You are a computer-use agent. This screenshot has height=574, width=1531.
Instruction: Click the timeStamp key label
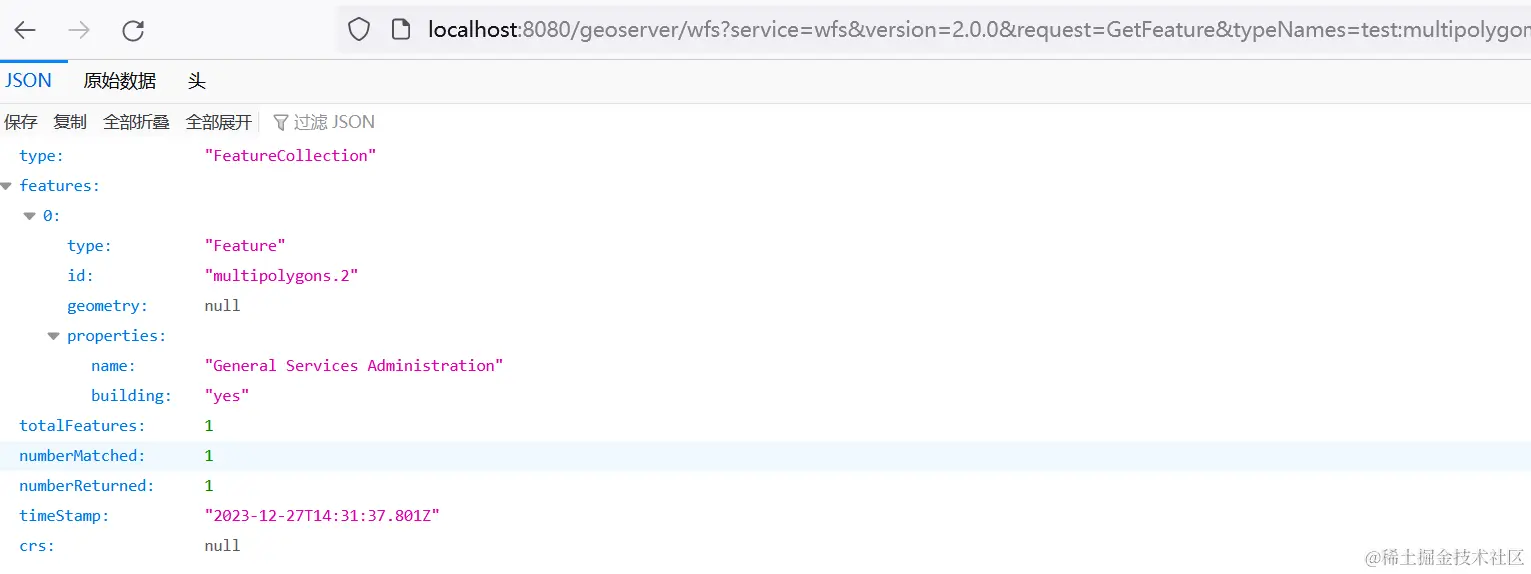tap(64, 516)
